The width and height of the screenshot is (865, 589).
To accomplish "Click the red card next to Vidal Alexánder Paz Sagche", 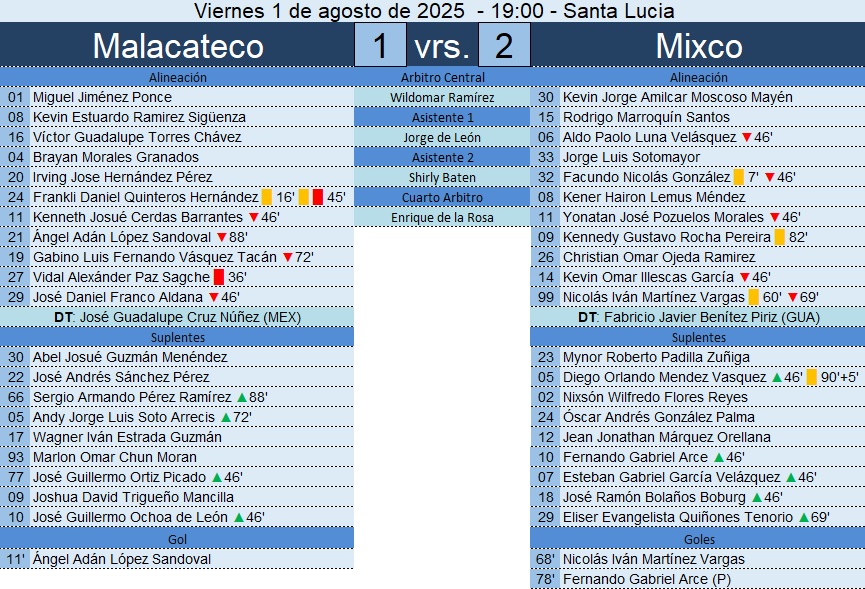I will coord(218,277).
